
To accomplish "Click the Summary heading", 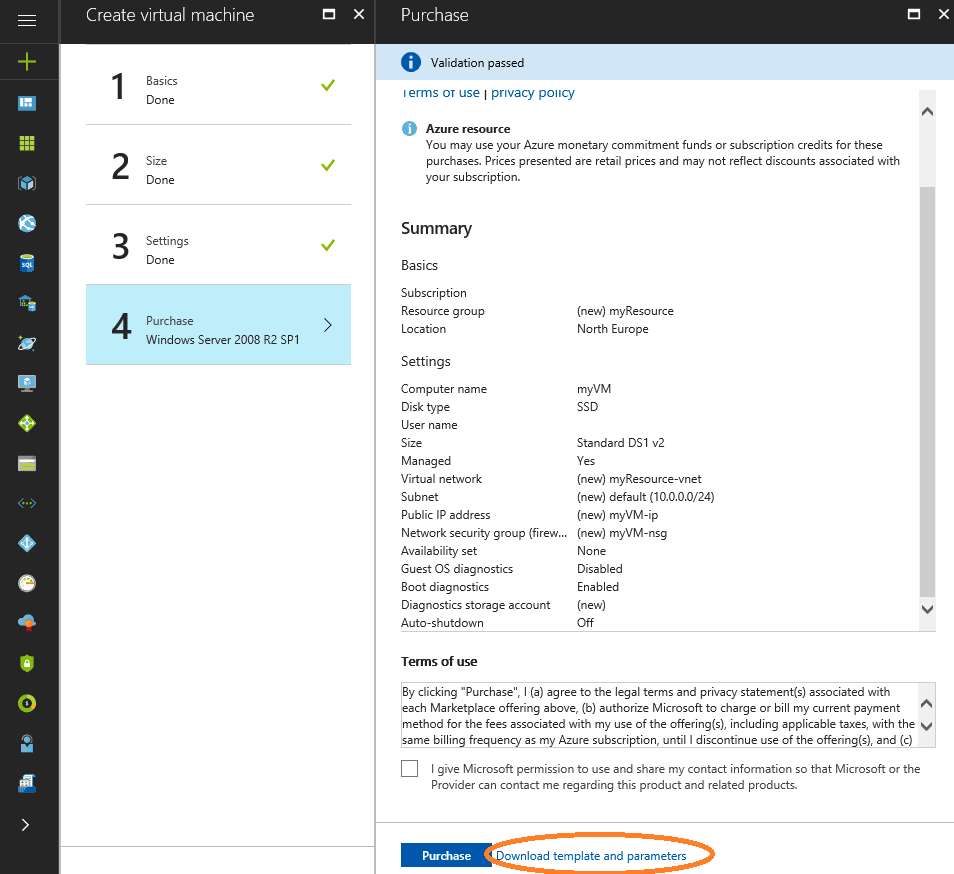I will (x=436, y=229).
